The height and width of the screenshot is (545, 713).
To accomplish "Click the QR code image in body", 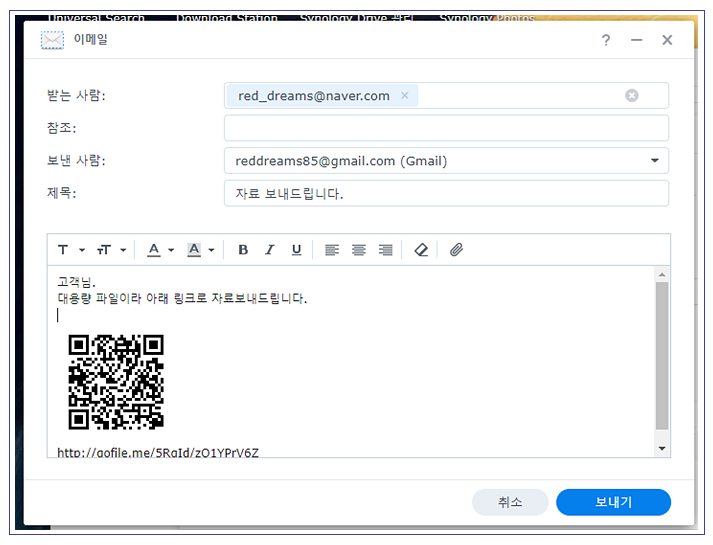I will [x=116, y=382].
